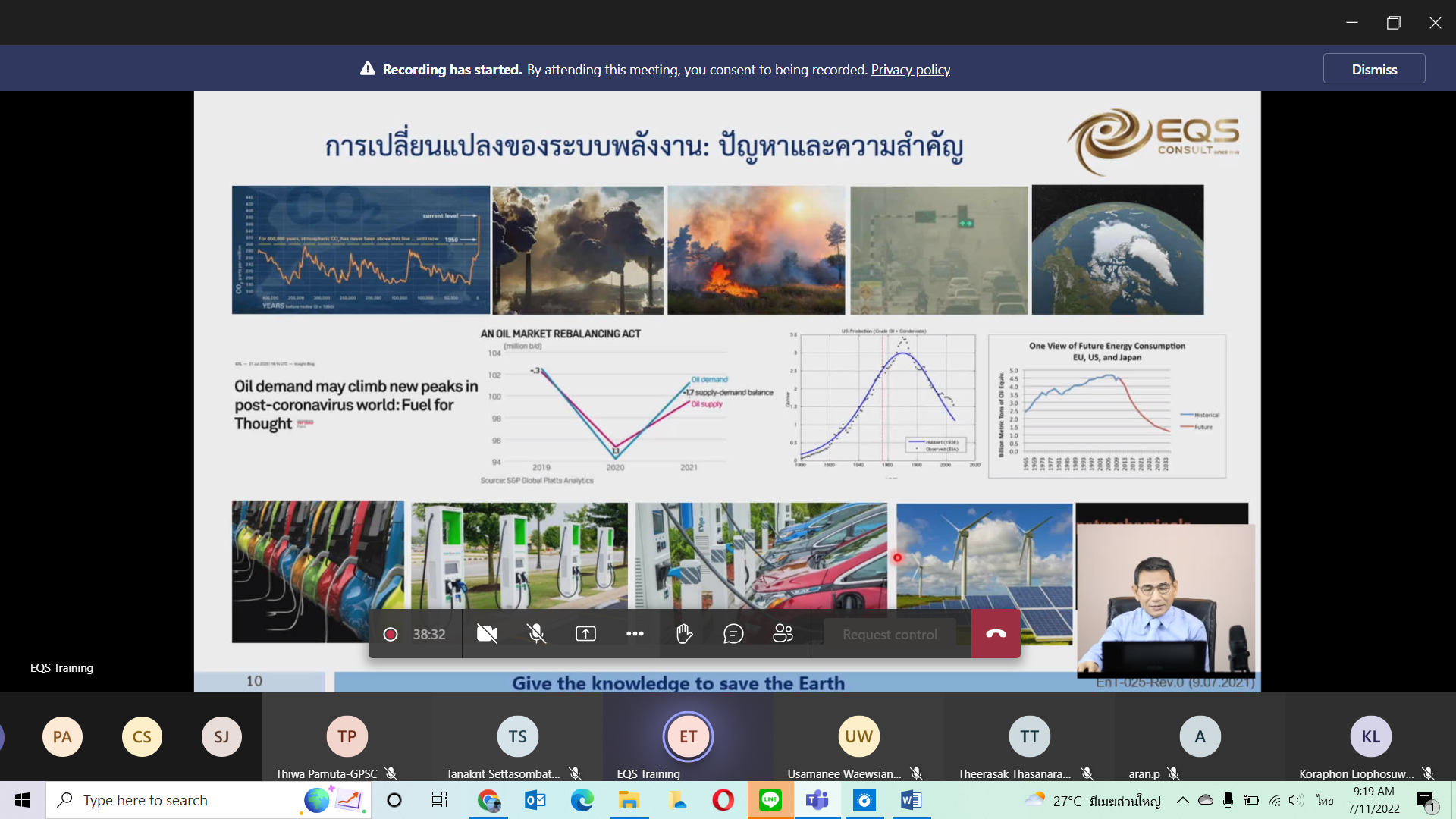Open Microsoft Word from the taskbar
The width and height of the screenshot is (1456, 819).
[x=912, y=800]
